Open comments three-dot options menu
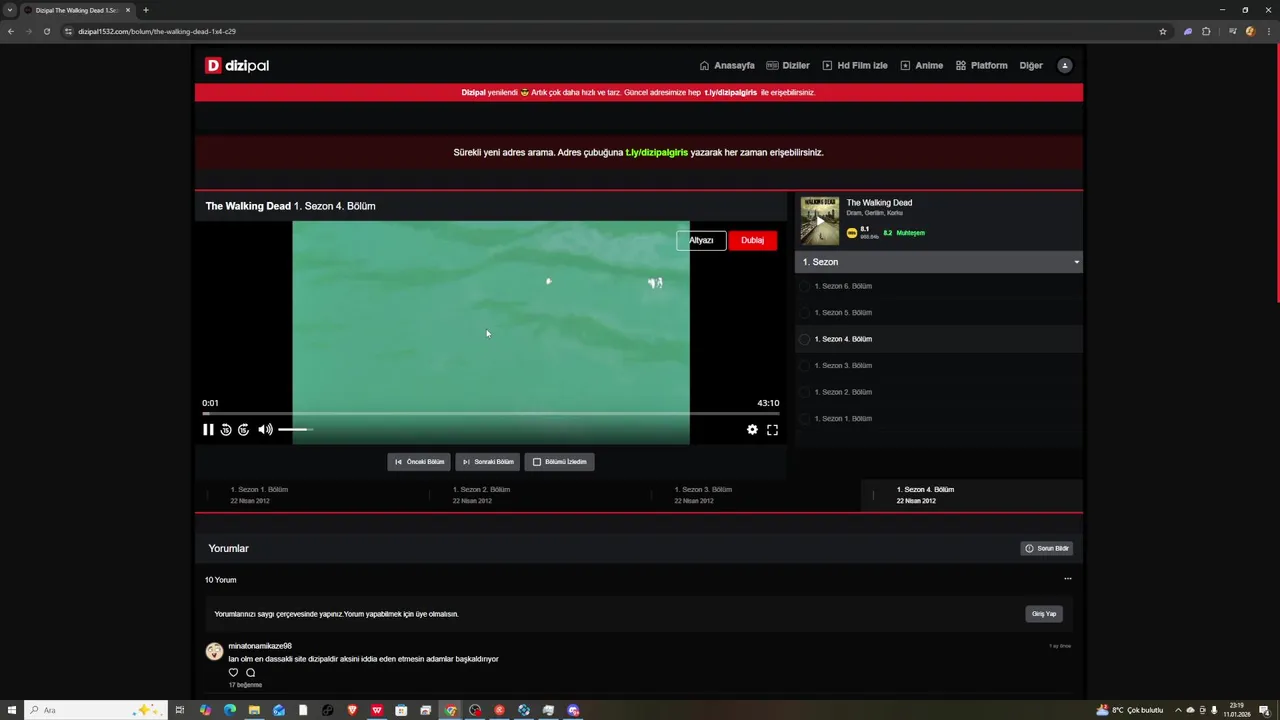 coord(1068,579)
